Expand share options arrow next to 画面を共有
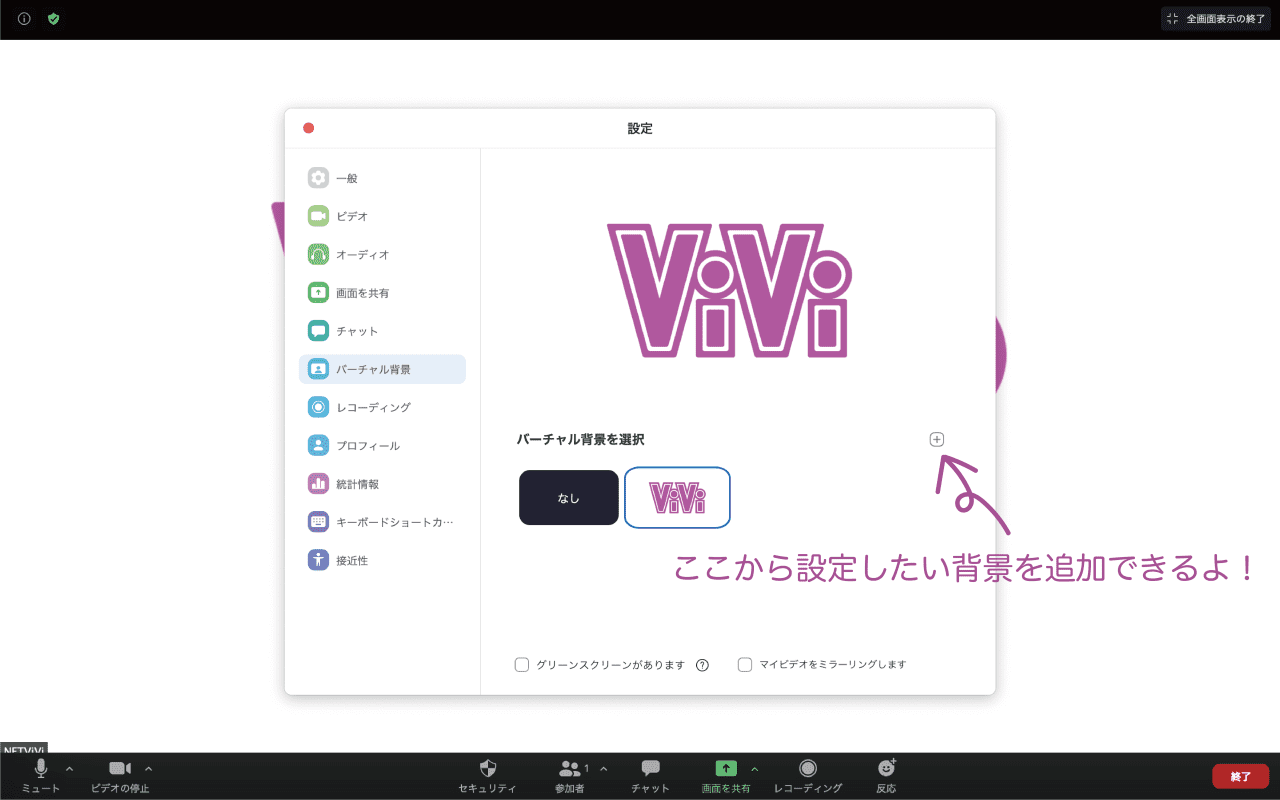Screen dimensions: 1280x800 (754, 768)
